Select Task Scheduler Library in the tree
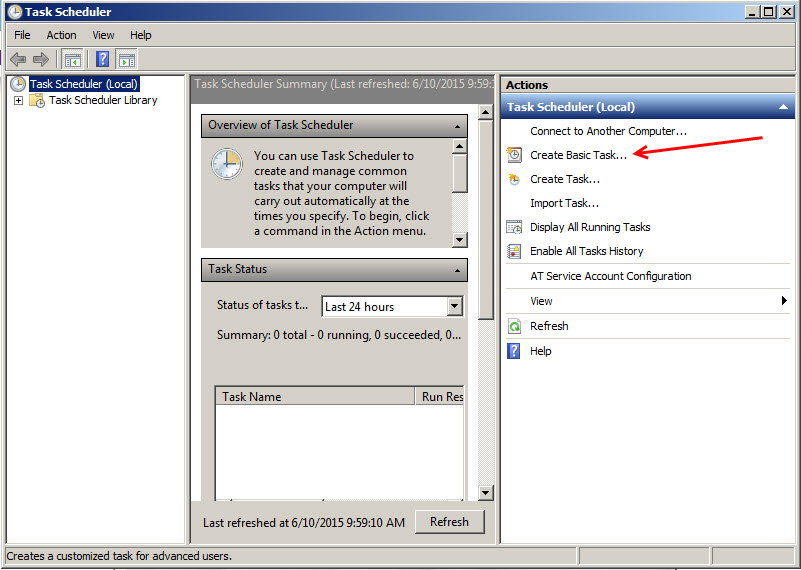Image resolution: width=801 pixels, height=570 pixels. point(103,100)
